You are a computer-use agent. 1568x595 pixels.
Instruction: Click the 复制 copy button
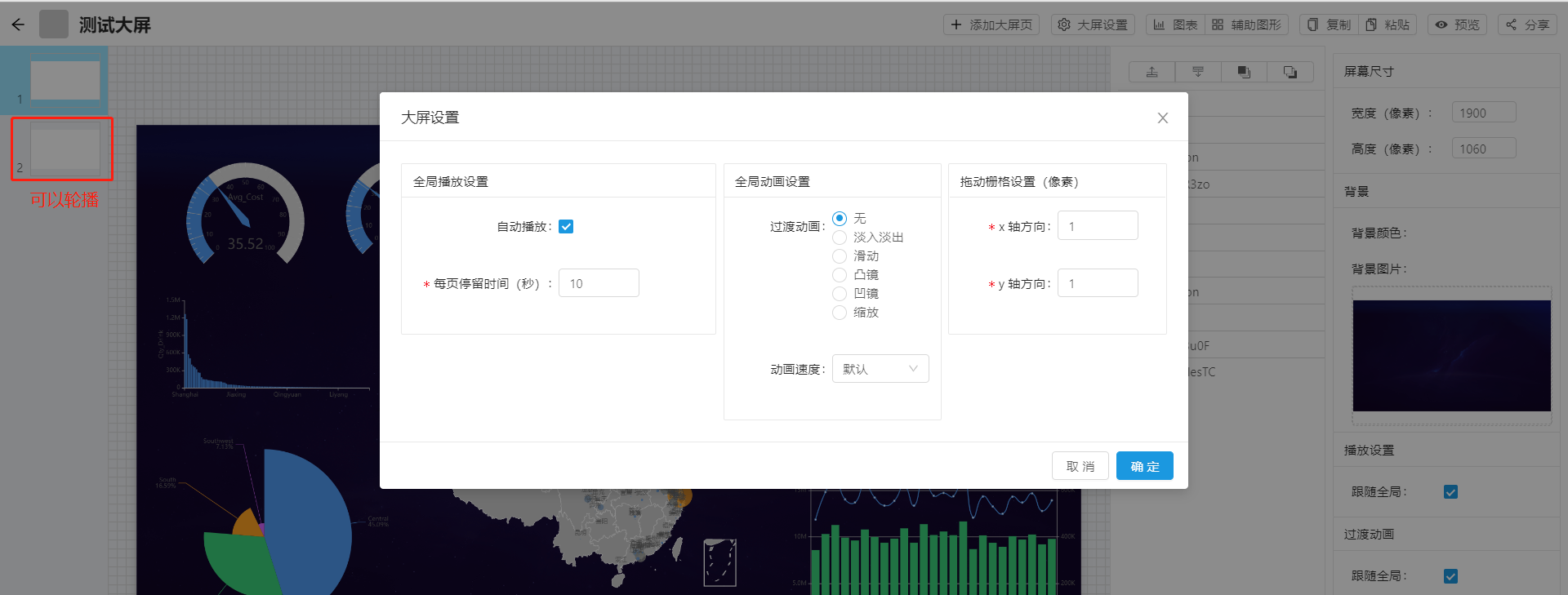point(1329,24)
